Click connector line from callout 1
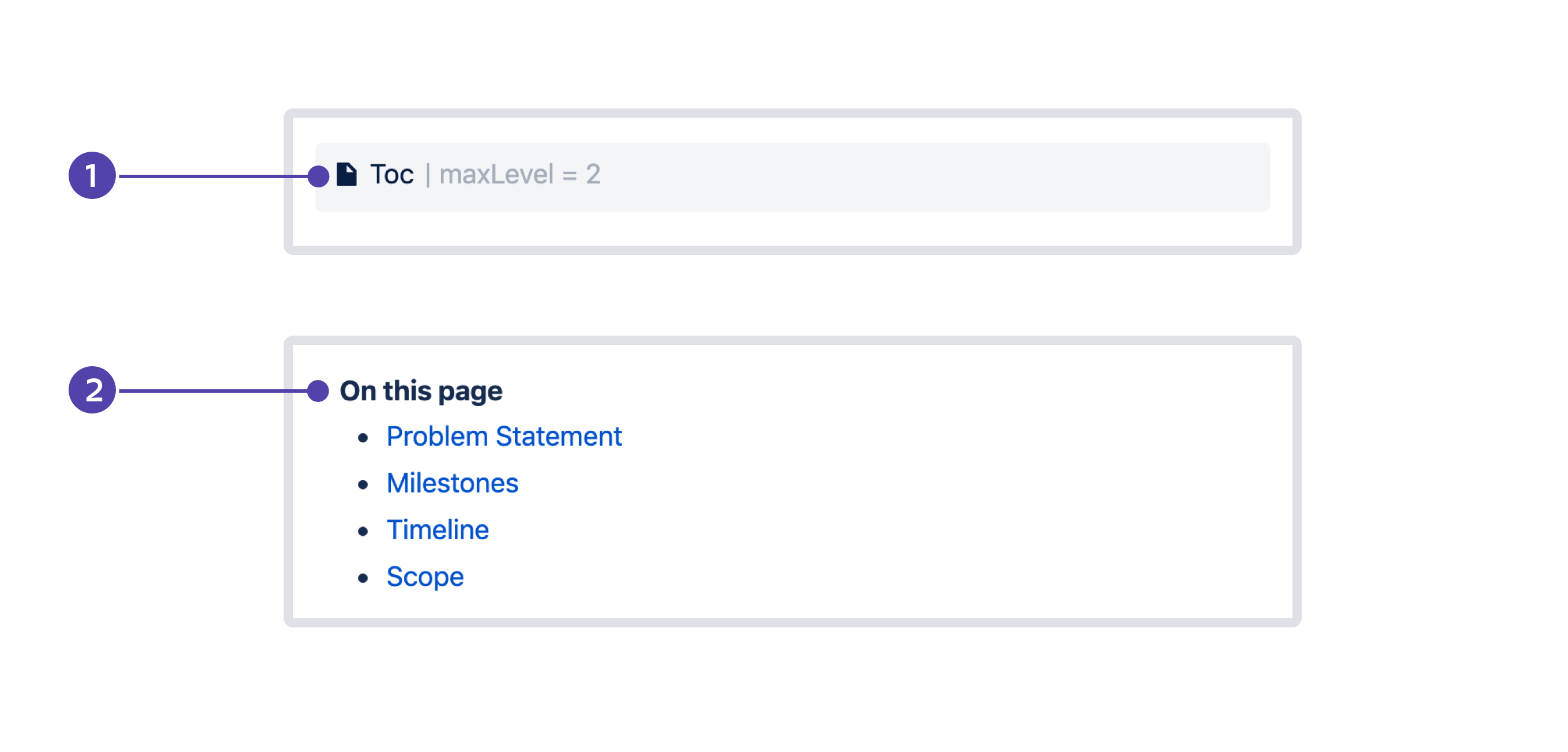The height and width of the screenshot is (752, 1568). [x=213, y=176]
